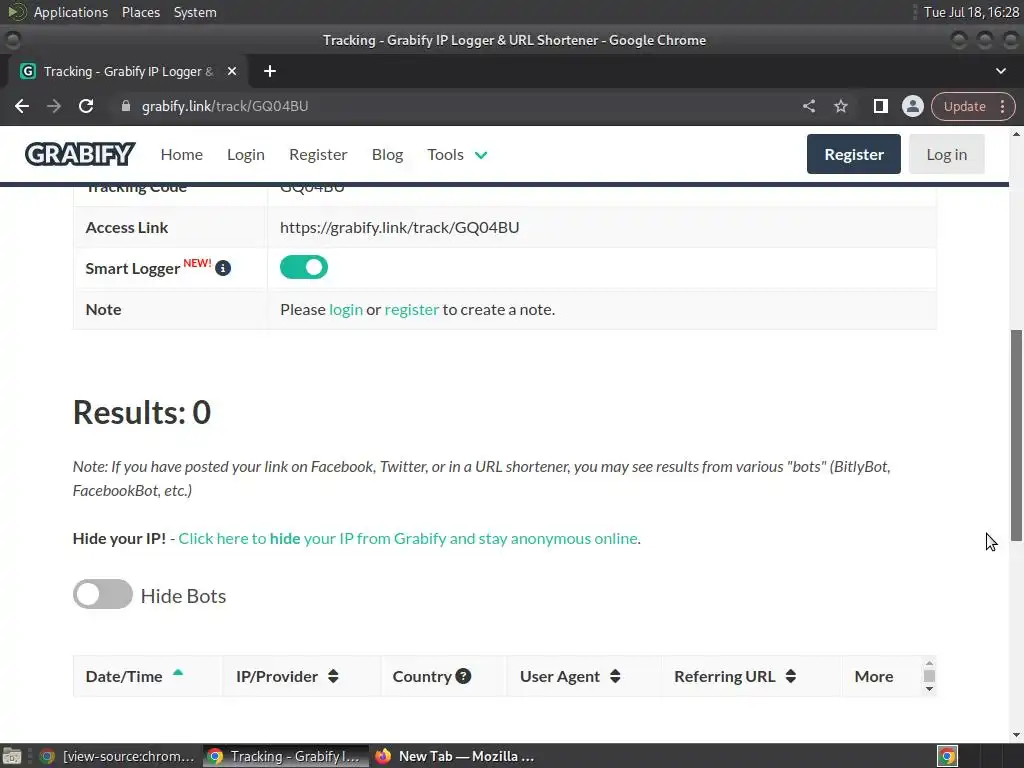Click the Chrome Update button
The width and height of the screenshot is (1024, 768).
coord(965,106)
